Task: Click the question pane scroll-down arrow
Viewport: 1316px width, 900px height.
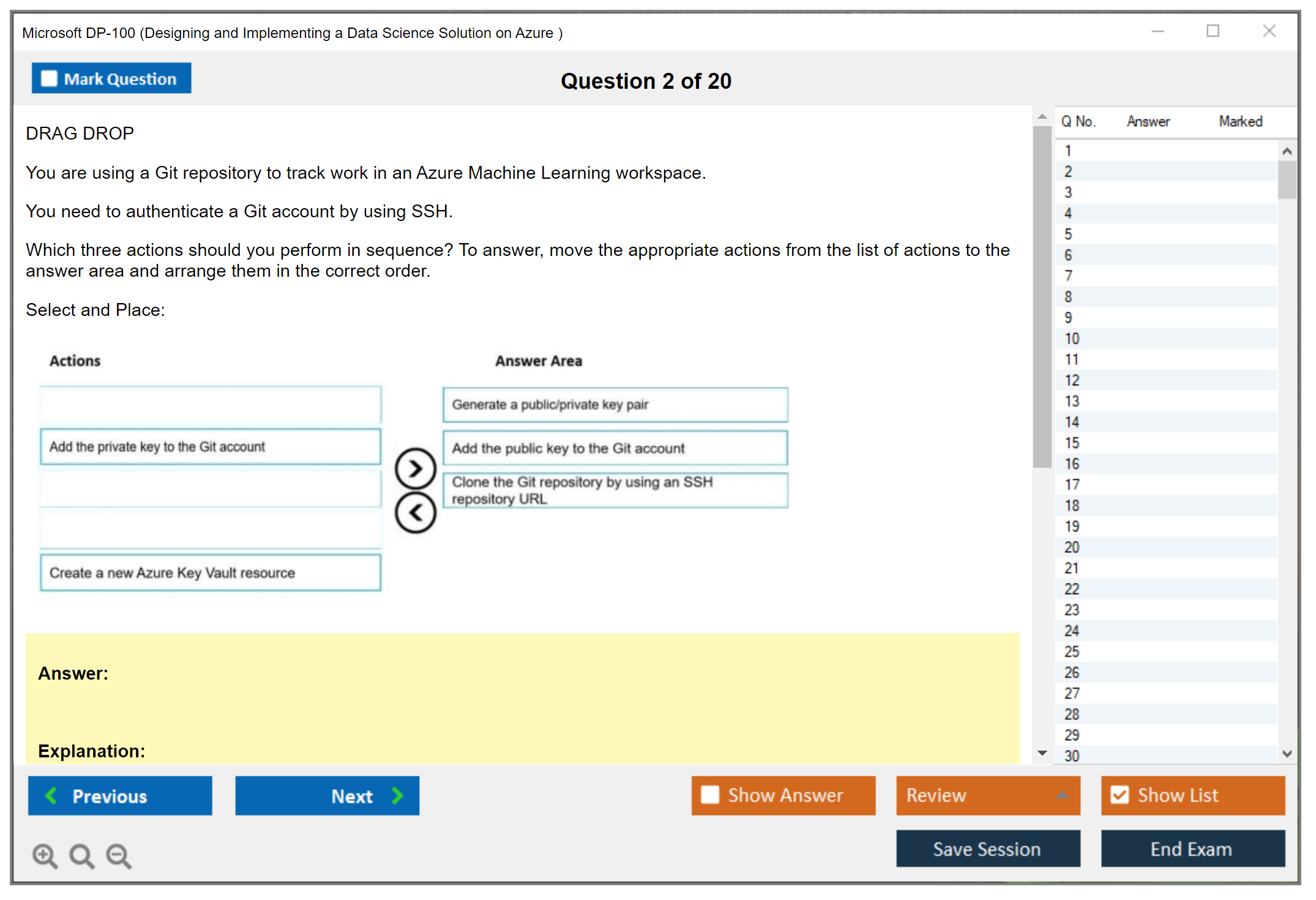Action: pos(1042,753)
